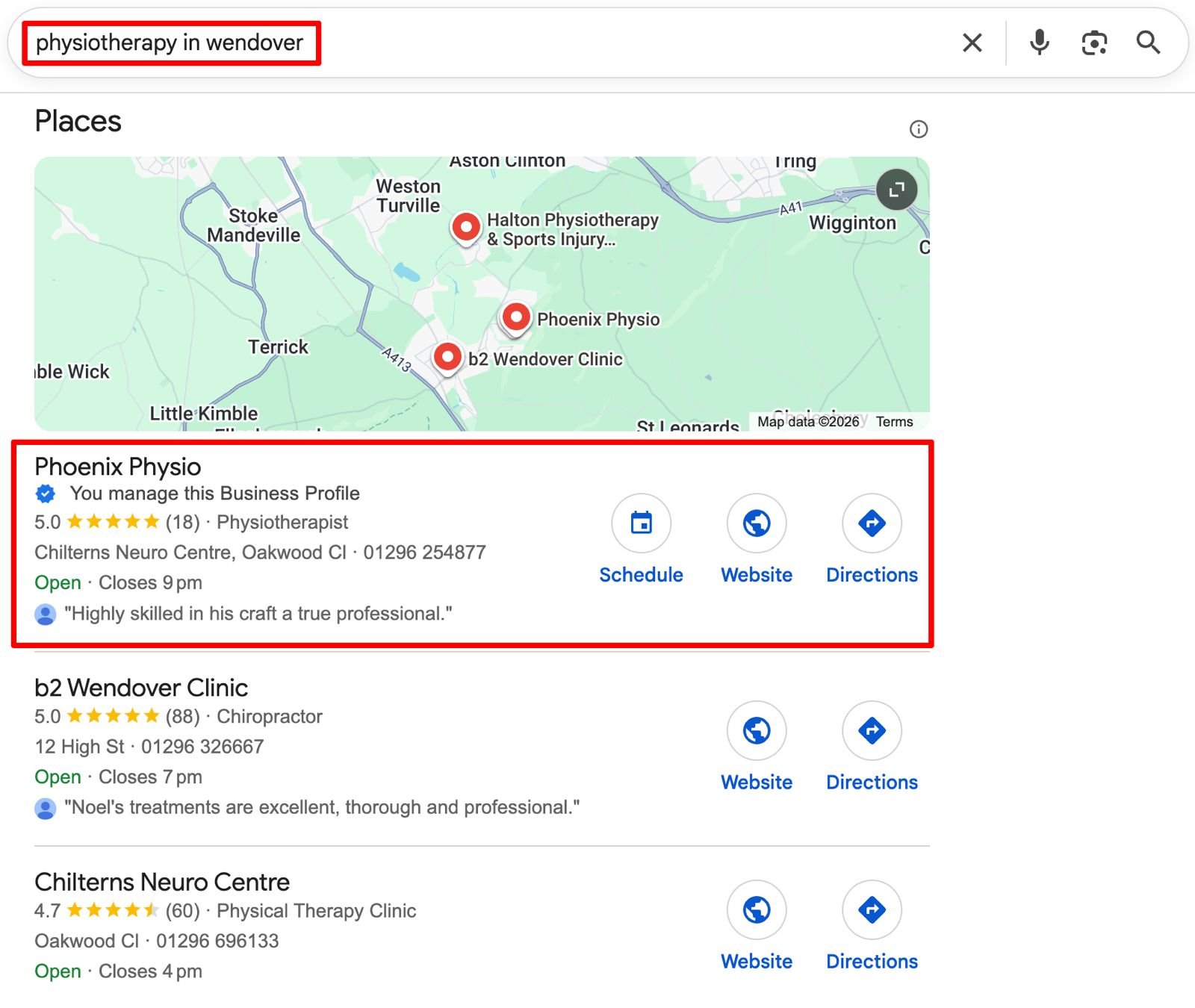Select Phoenix Physio pin on map
This screenshot has height=1008, width=1195.
515,317
